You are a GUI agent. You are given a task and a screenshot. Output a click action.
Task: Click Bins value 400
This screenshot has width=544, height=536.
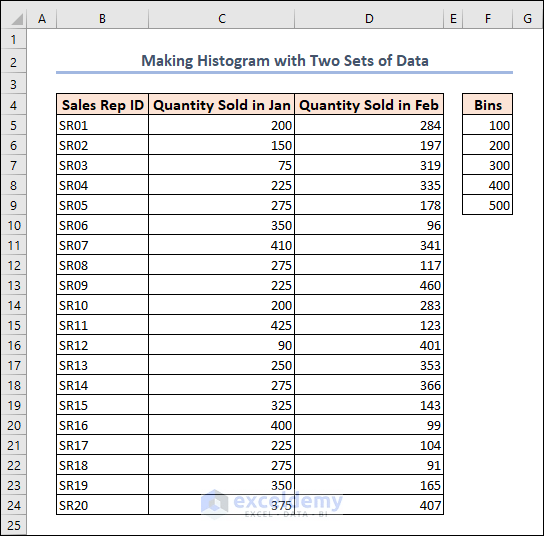(487, 185)
